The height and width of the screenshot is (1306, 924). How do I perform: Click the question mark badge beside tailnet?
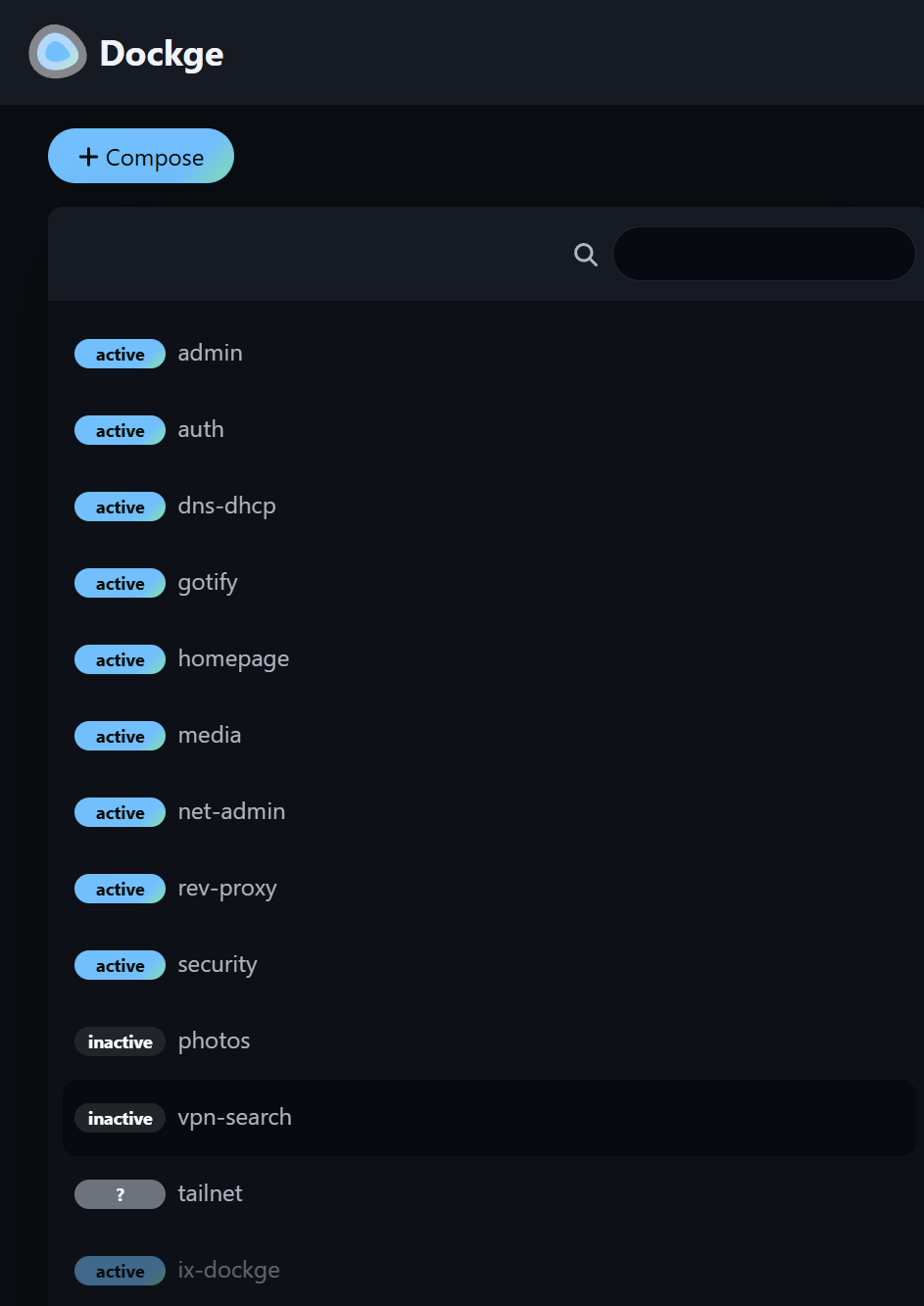pyautogui.click(x=120, y=1194)
